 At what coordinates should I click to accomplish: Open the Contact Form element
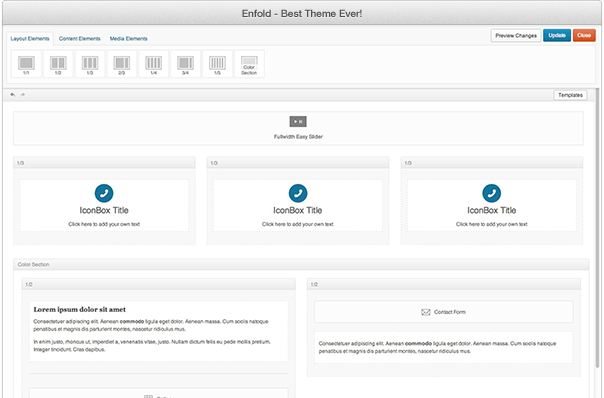pos(443,312)
